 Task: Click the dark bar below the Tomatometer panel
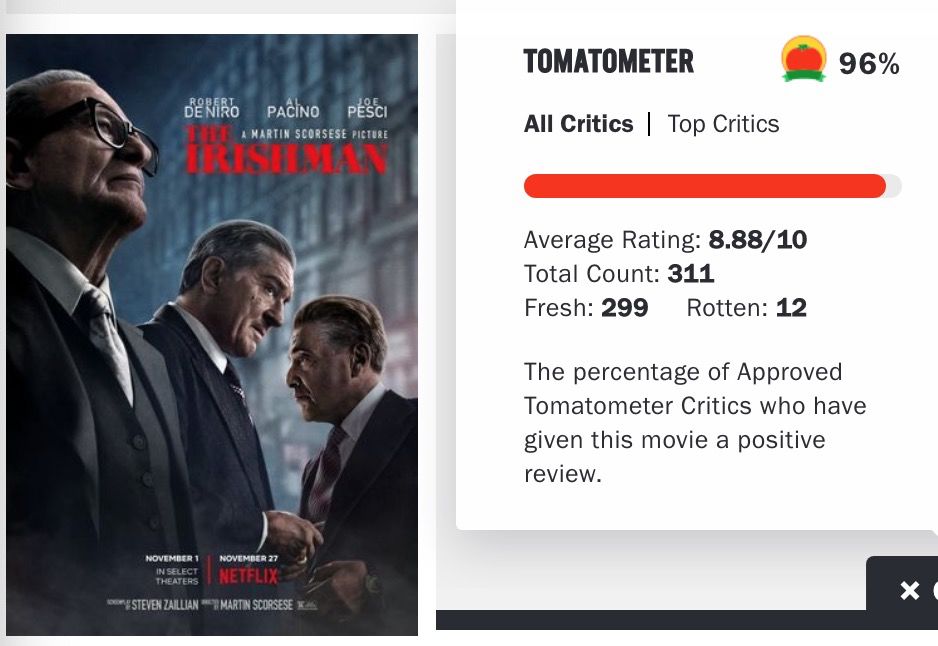(650, 620)
